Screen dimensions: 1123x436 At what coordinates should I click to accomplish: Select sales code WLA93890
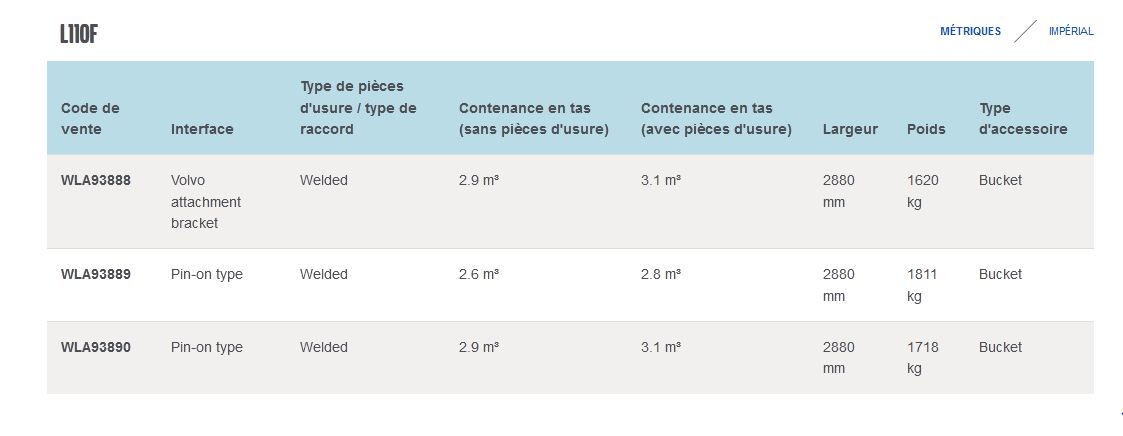96,347
